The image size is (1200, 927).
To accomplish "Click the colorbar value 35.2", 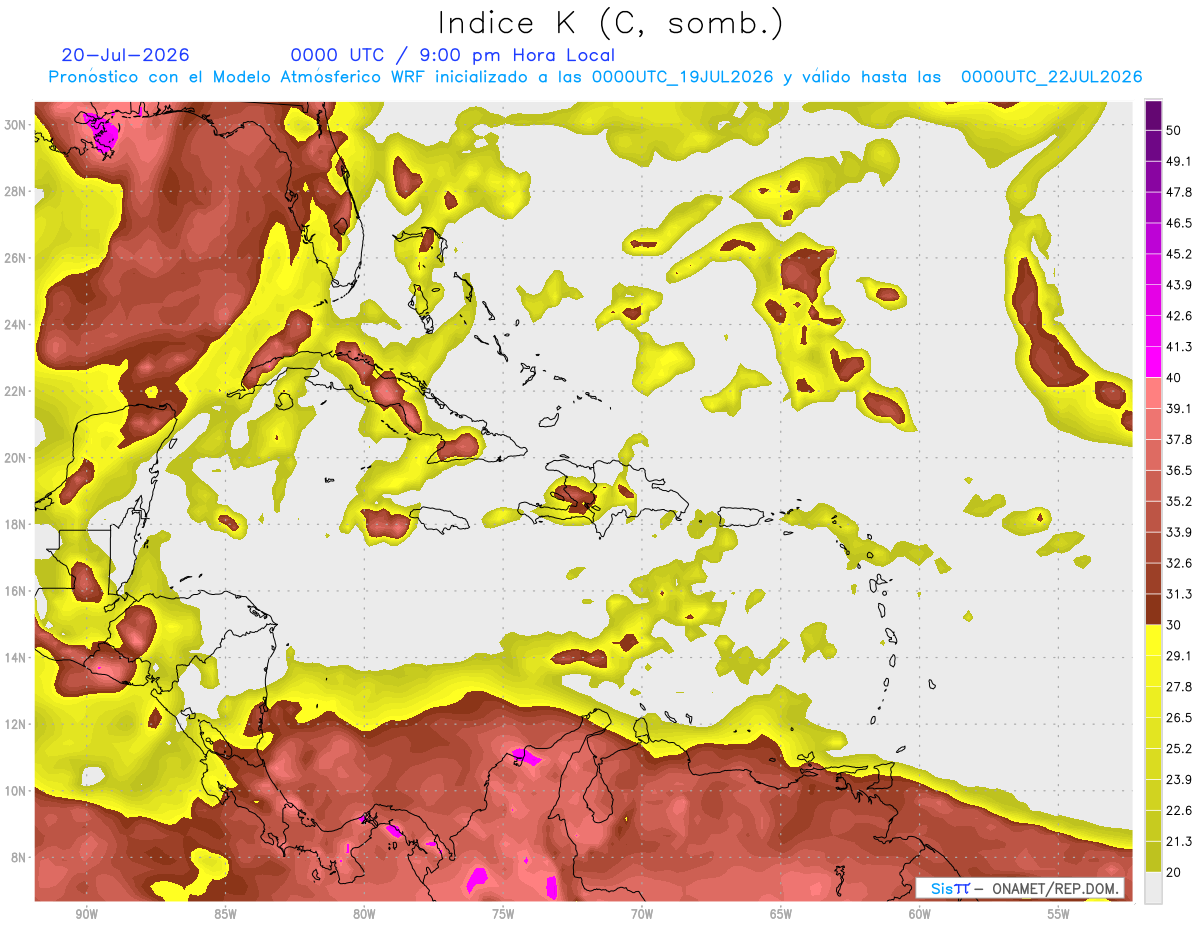I will point(1180,501).
